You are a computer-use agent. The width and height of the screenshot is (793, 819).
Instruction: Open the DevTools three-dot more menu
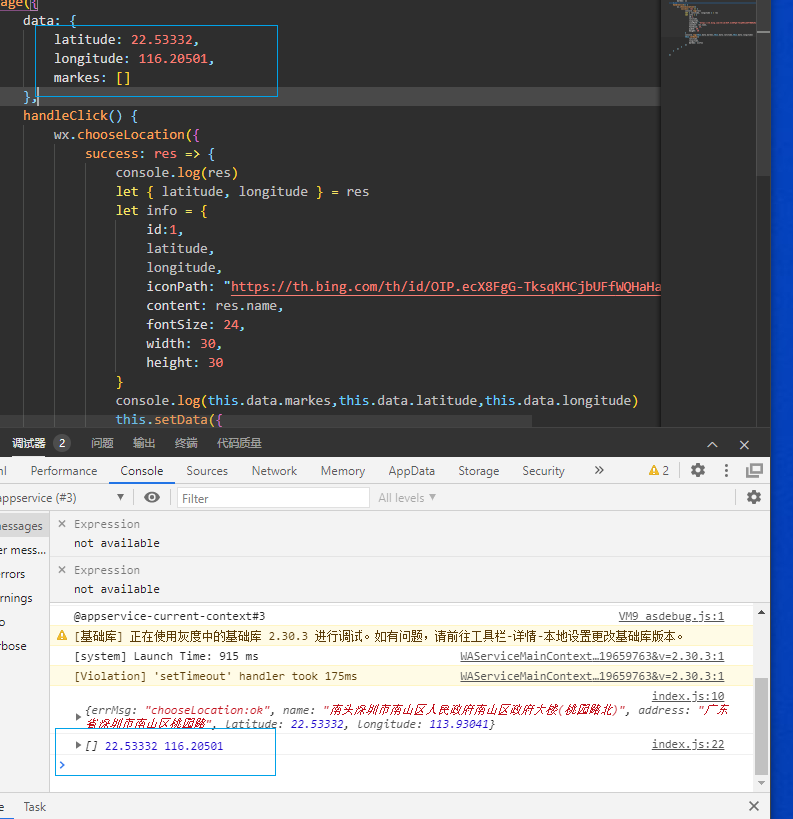coord(726,470)
